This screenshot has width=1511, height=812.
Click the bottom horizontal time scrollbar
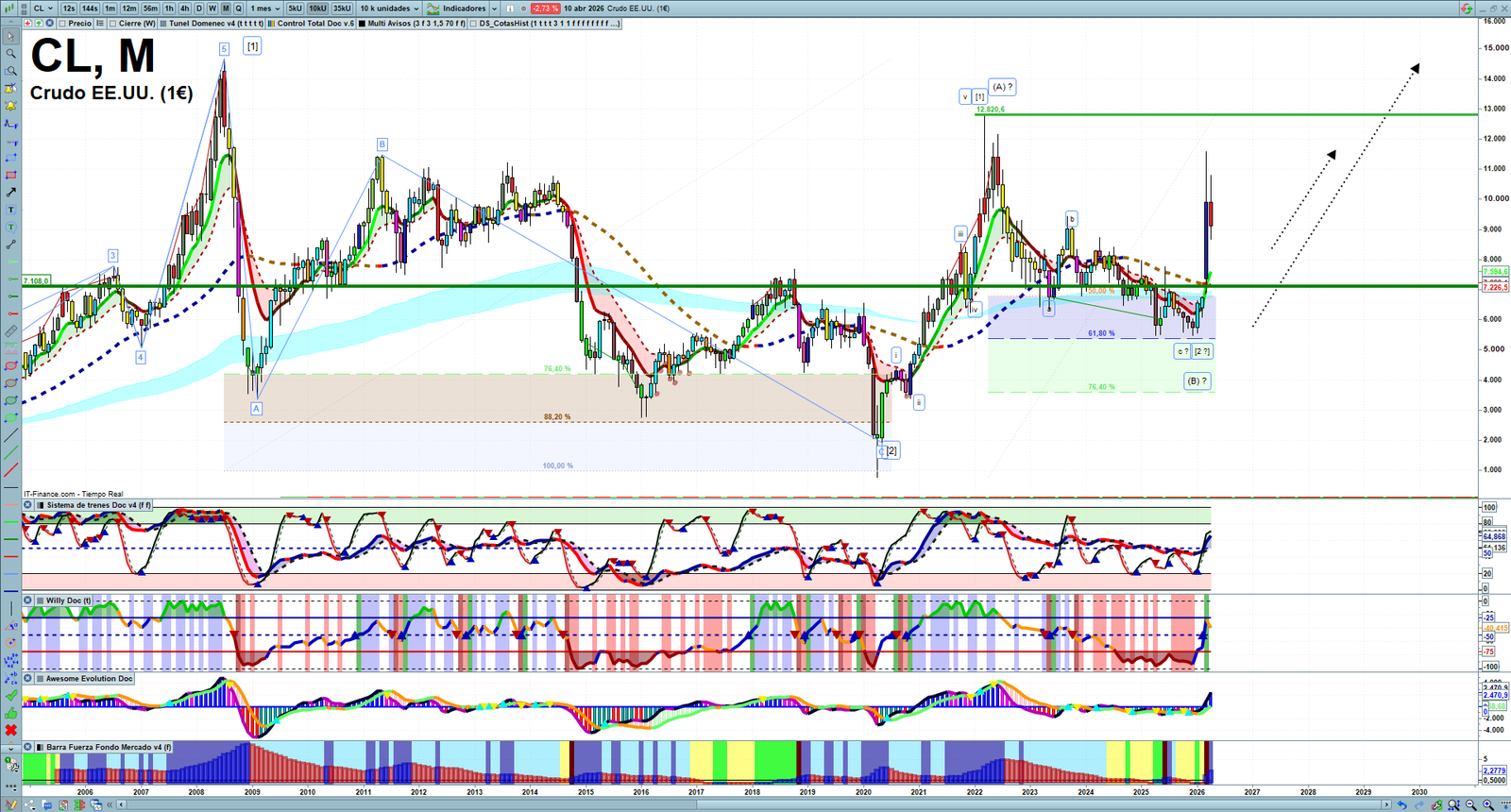pos(755,804)
